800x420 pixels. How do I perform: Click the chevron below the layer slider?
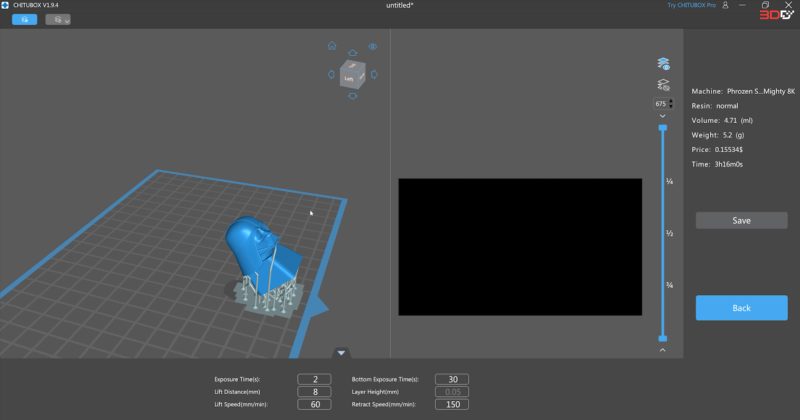tap(662, 350)
